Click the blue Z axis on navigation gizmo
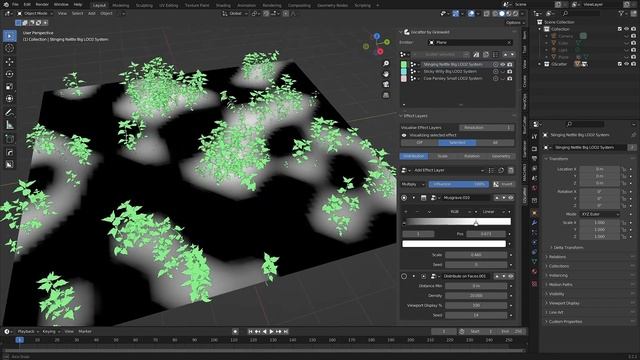640x360 pixels. (x=377, y=37)
